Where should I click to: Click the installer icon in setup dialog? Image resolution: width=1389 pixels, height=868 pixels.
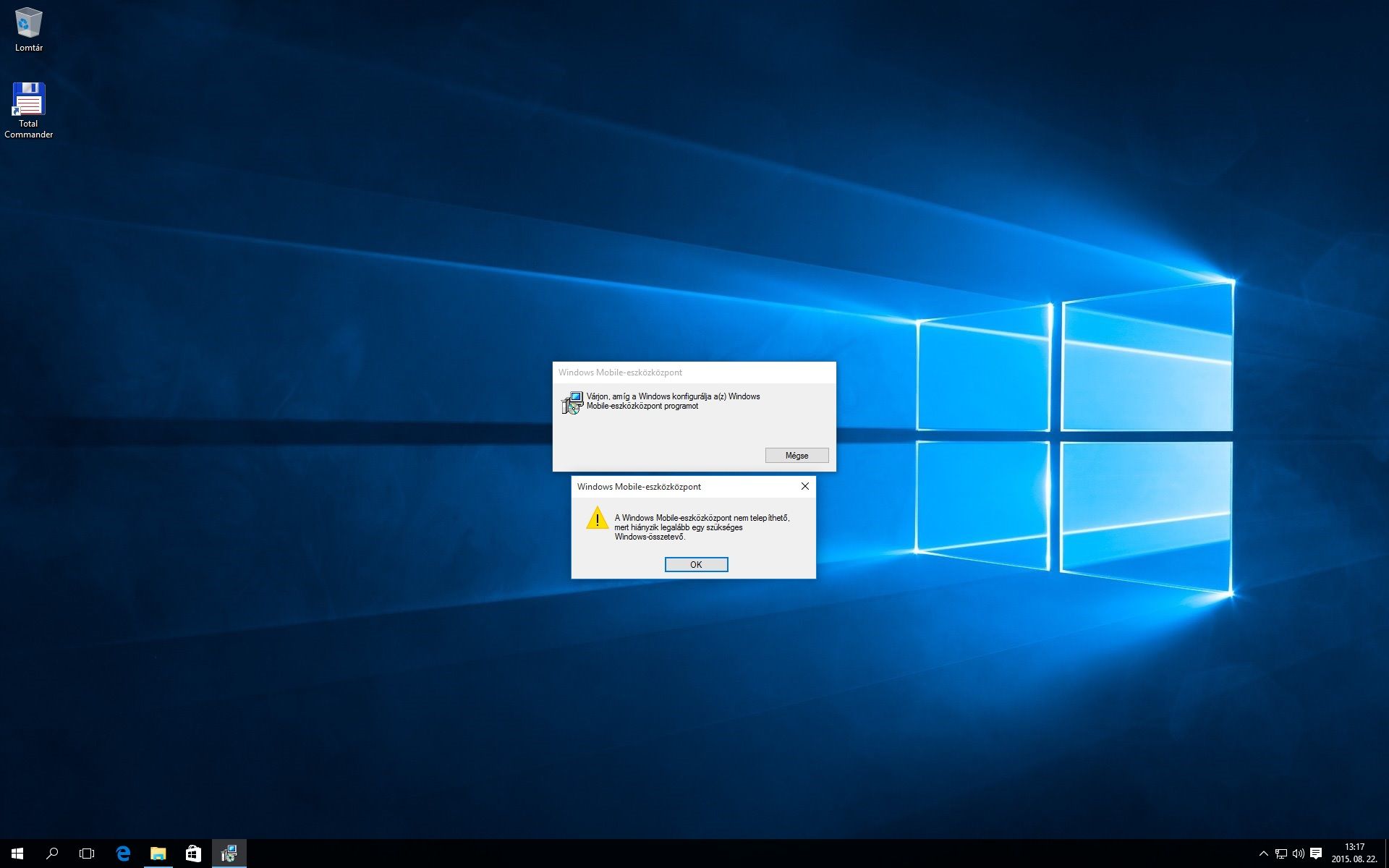pos(572,402)
